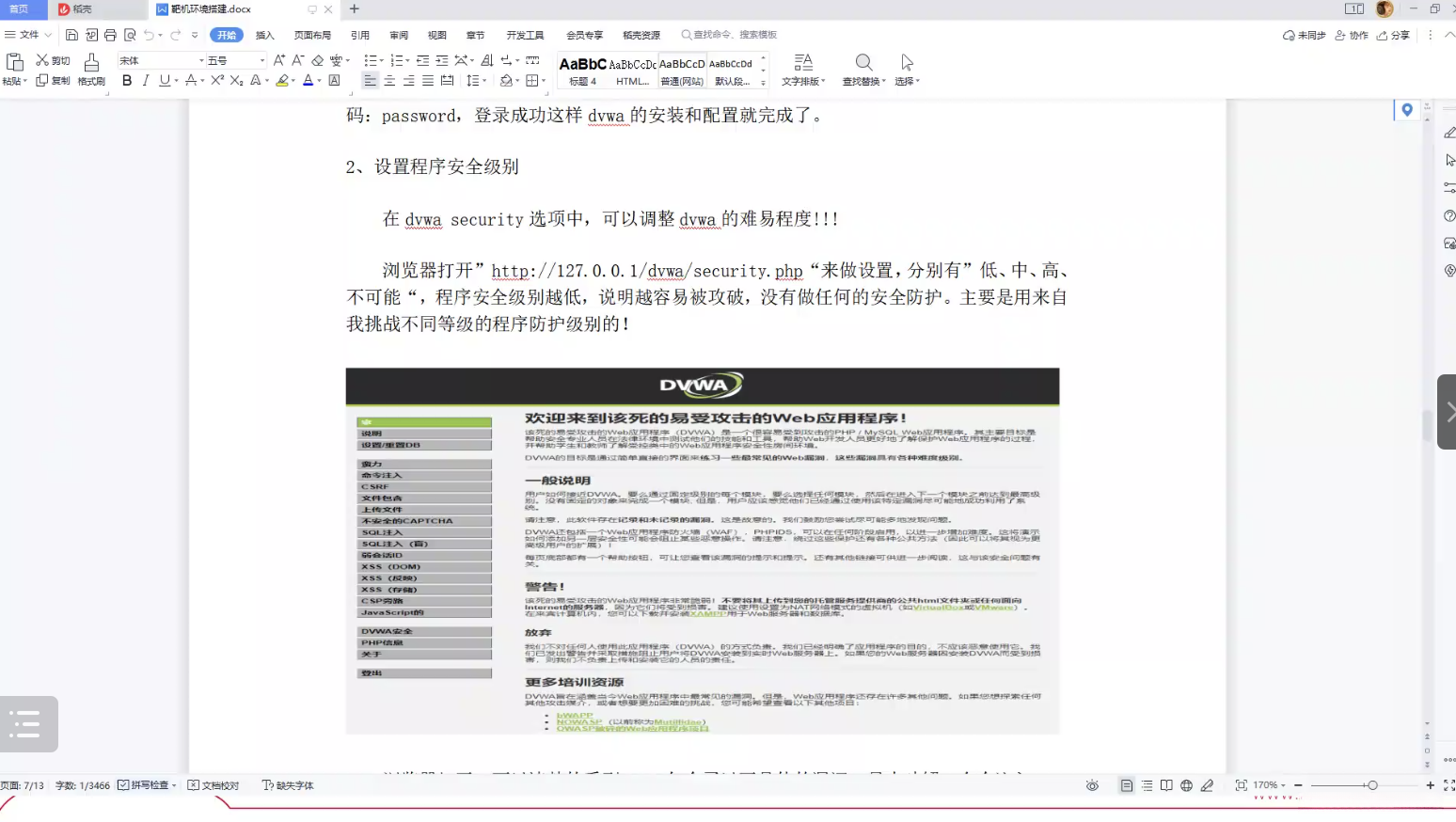Viewport: 1456px width, 822px height.
Task: Apply subscript formatting
Action: (x=236, y=81)
